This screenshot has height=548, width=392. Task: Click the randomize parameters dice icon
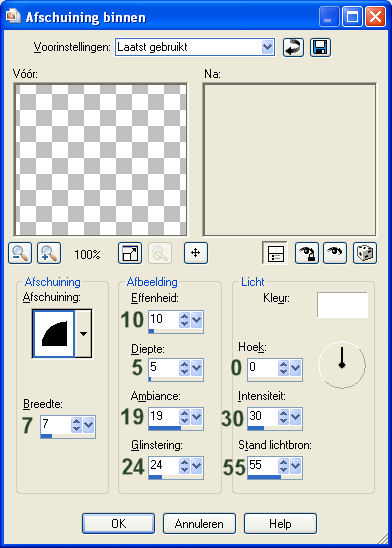coord(365,253)
